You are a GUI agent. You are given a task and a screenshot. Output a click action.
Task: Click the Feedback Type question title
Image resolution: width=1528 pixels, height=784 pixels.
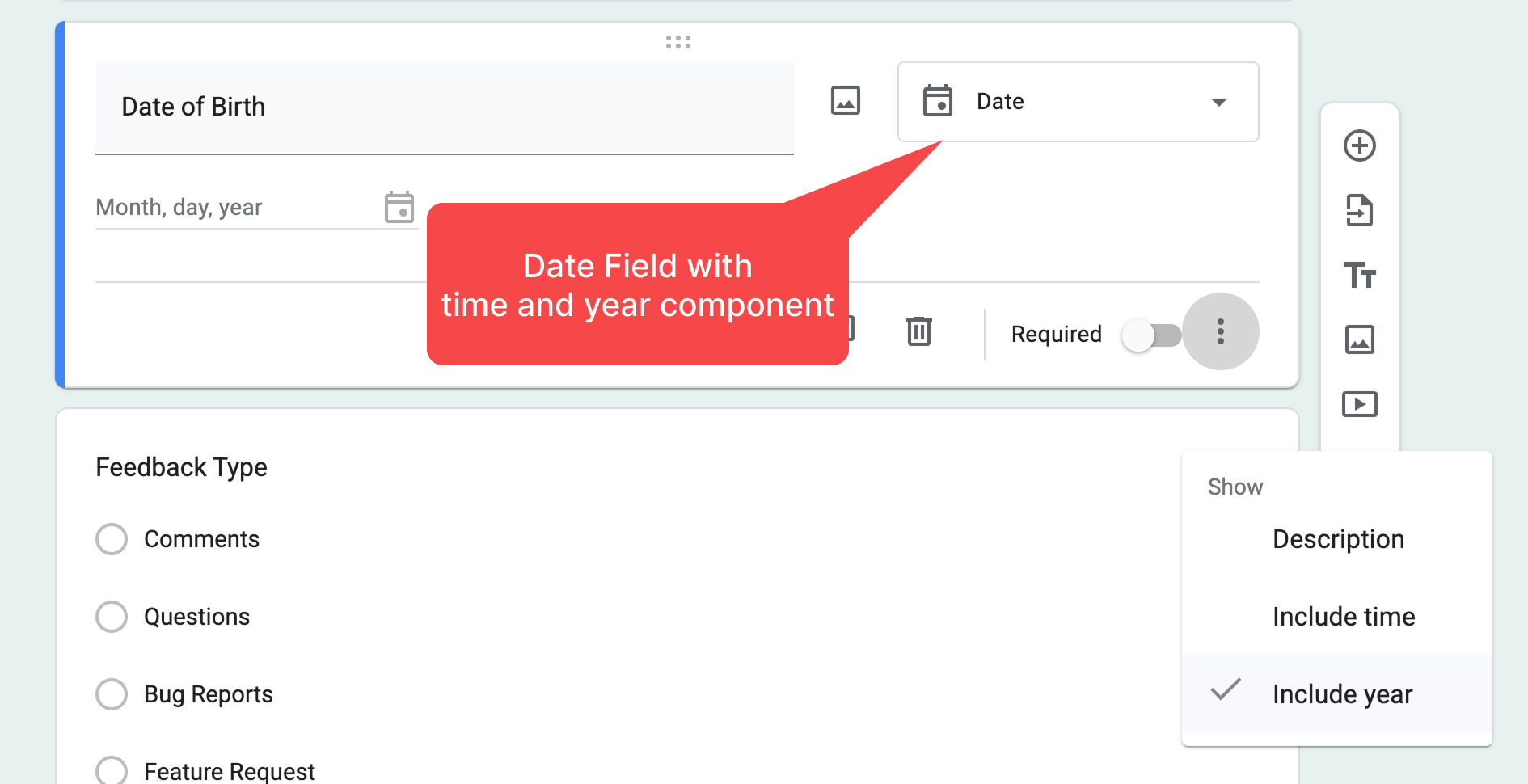click(x=181, y=467)
